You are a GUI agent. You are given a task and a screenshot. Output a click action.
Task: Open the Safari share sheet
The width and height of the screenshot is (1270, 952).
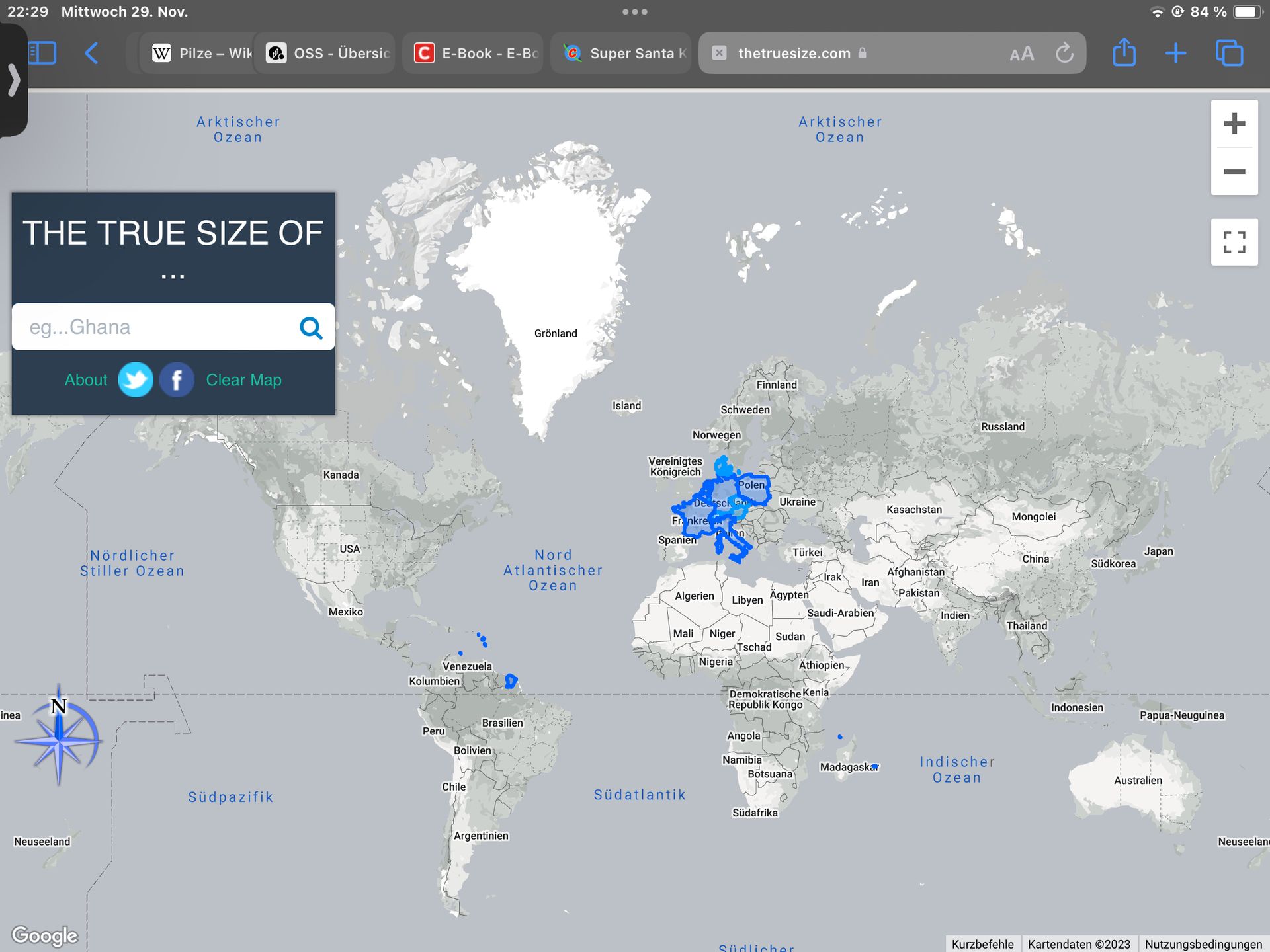tap(1124, 53)
